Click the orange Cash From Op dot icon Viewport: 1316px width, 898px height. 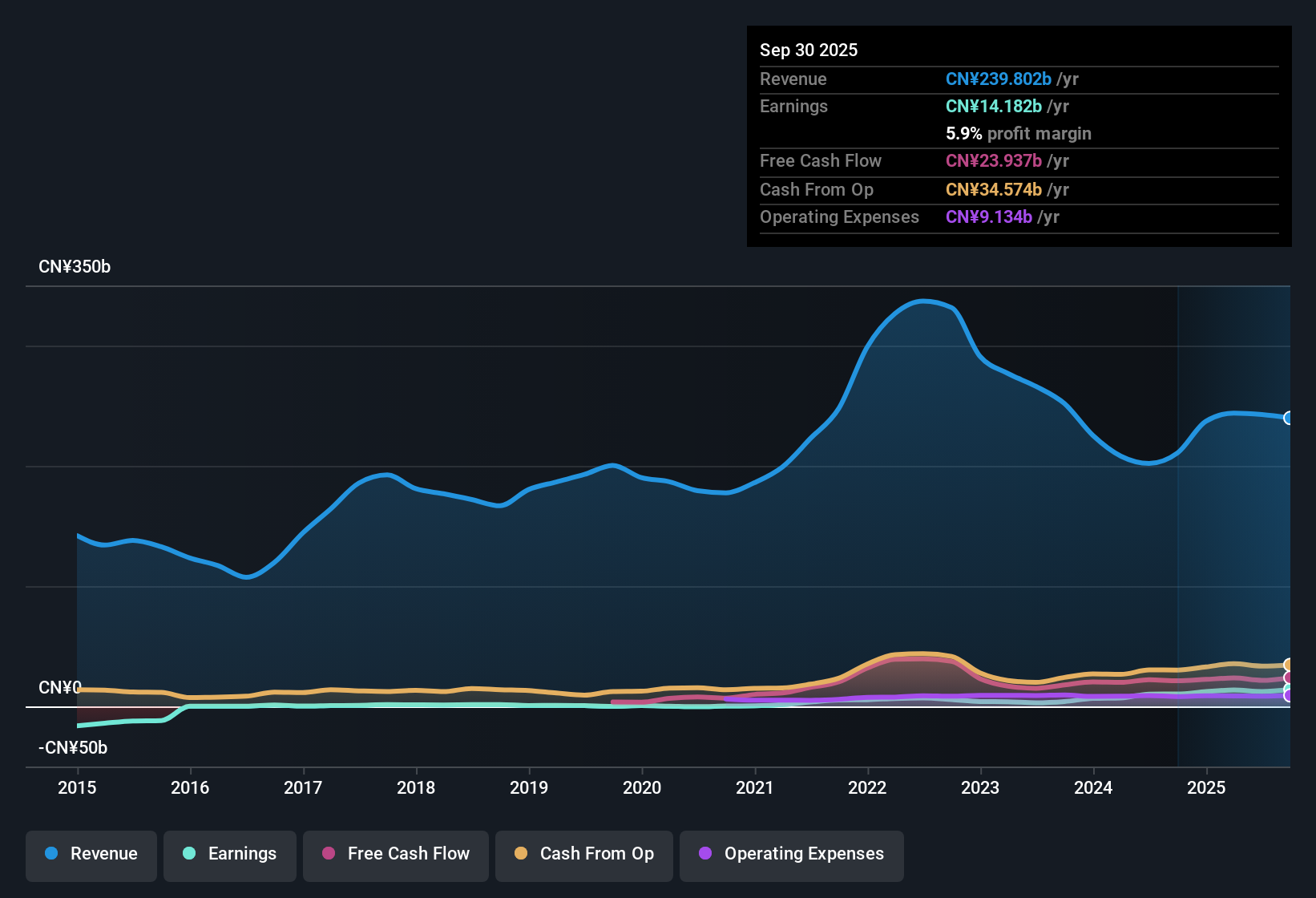click(520, 854)
